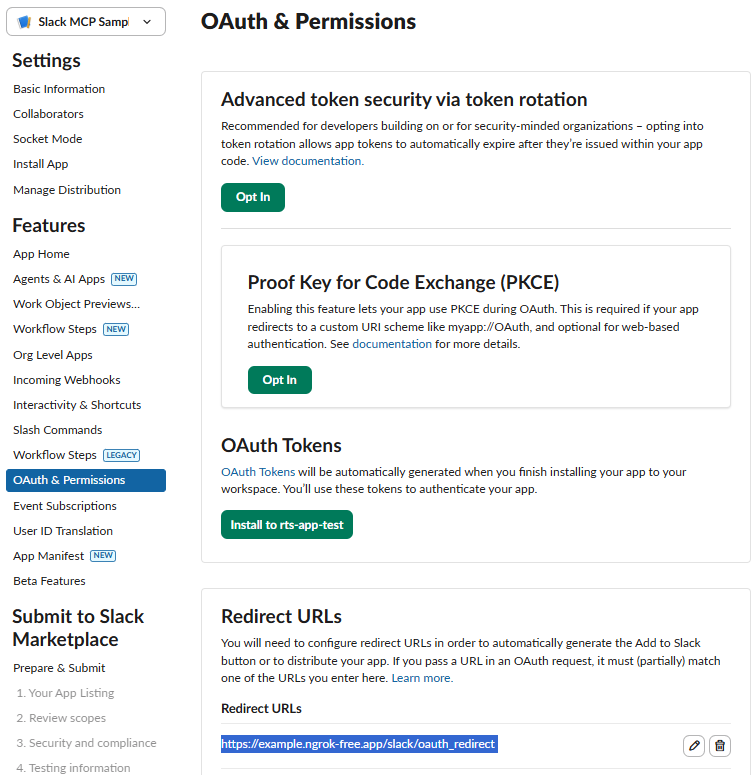
Task: Opt in to advanced token rotation
Action: pyautogui.click(x=253, y=197)
